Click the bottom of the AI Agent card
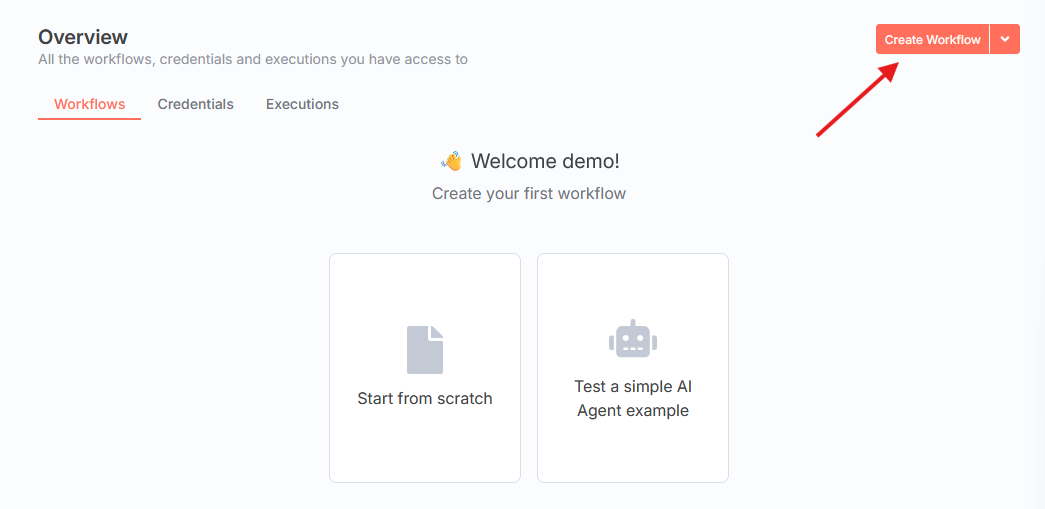This screenshot has height=509, width=1045. coord(633,455)
